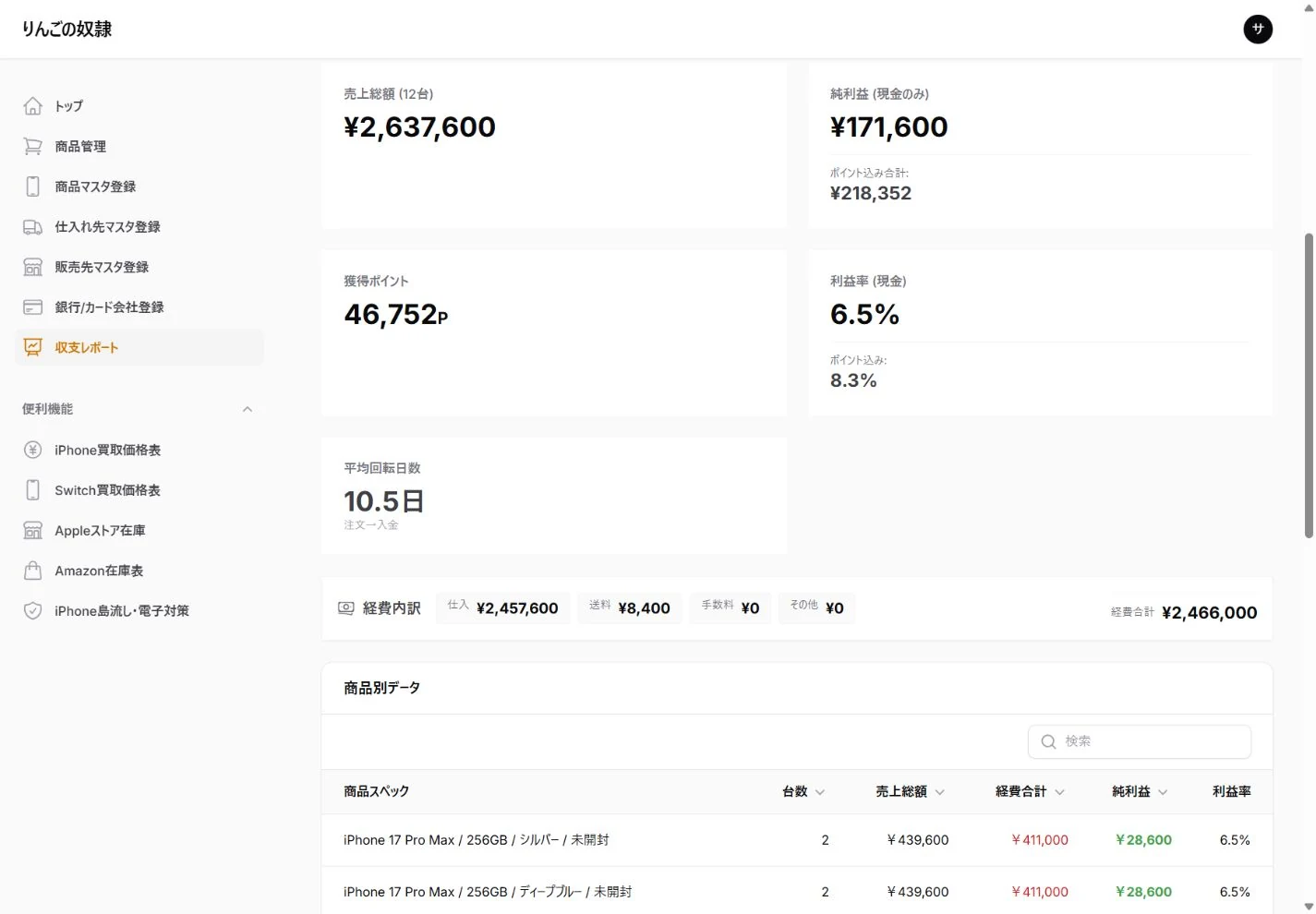
Task: Click the 利益率 column header
Action: 1232,791
